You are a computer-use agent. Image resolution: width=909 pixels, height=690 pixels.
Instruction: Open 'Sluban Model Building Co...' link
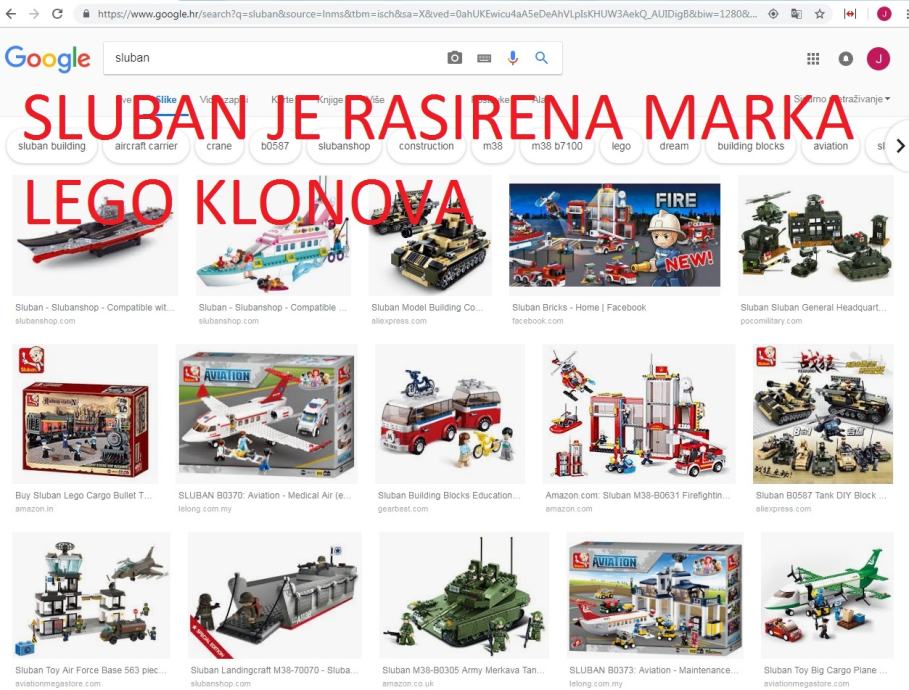coord(427,308)
